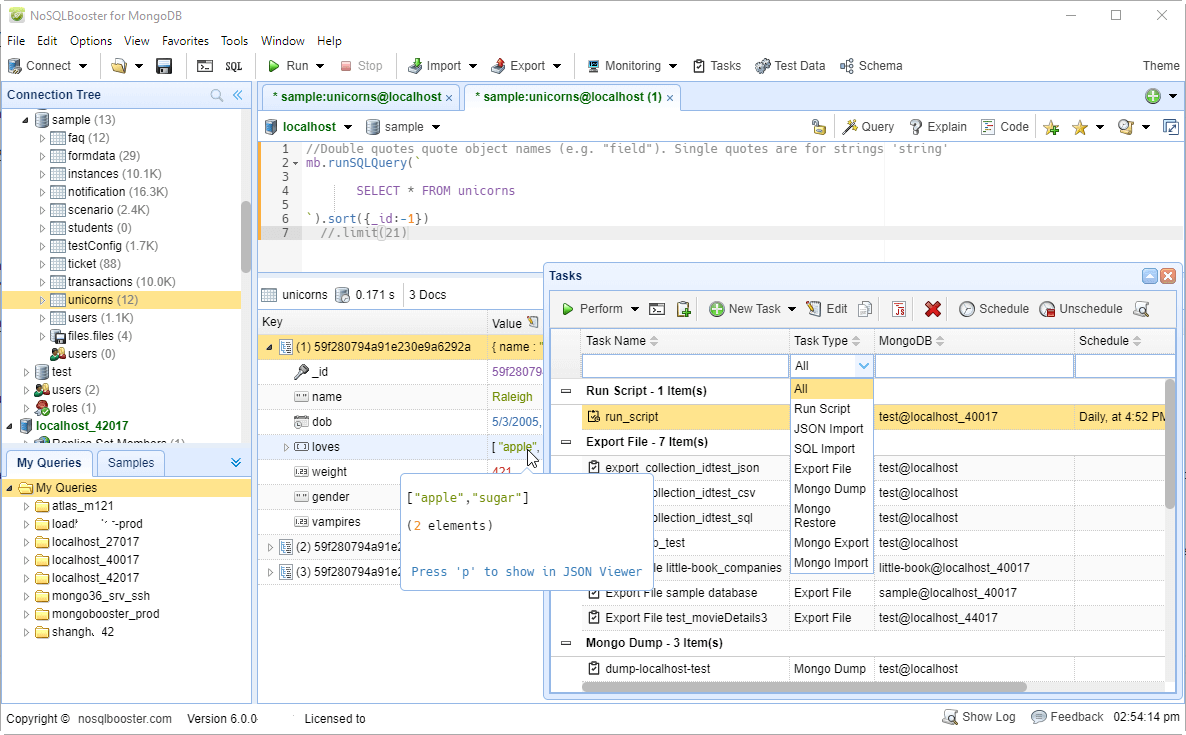Click the Task Name filter input field
The height and width of the screenshot is (735, 1186).
pyautogui.click(x=685, y=366)
